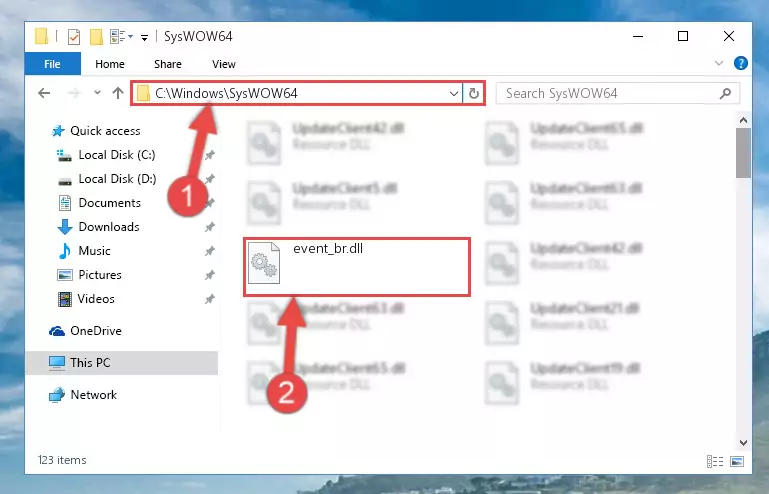Select Network in navigation pane
Screen dimensions: 769x494
[94, 395]
